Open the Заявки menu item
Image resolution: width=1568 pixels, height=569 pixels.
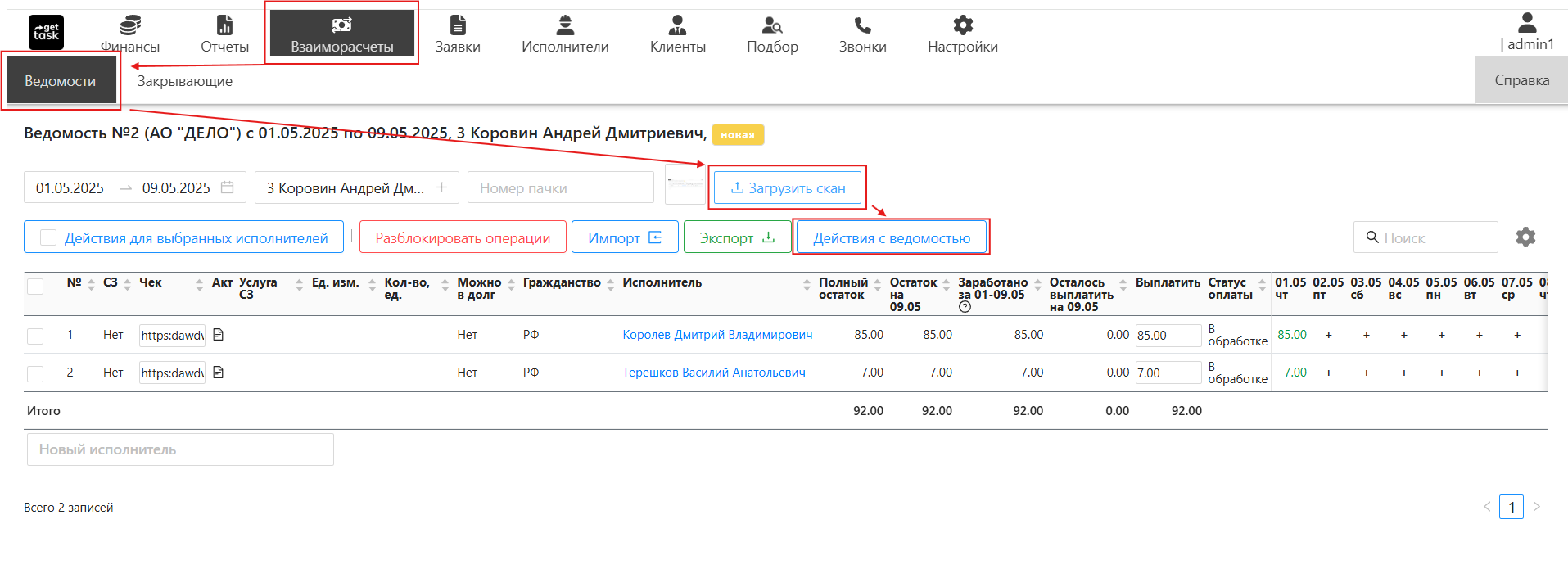[x=458, y=34]
